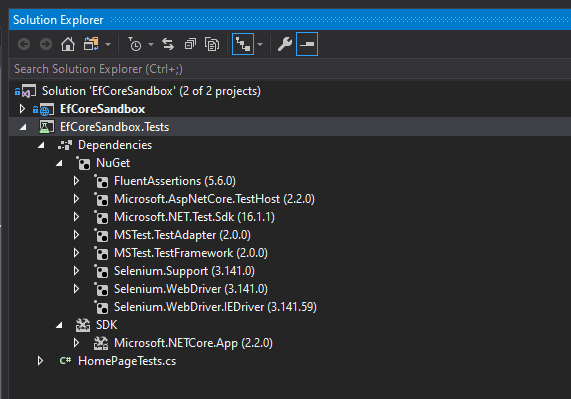Toggle the Preview Selected Items button
The image size is (571, 399).
(x=307, y=44)
